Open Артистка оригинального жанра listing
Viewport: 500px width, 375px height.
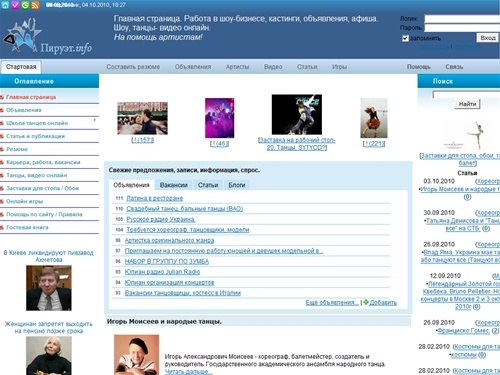point(169,240)
